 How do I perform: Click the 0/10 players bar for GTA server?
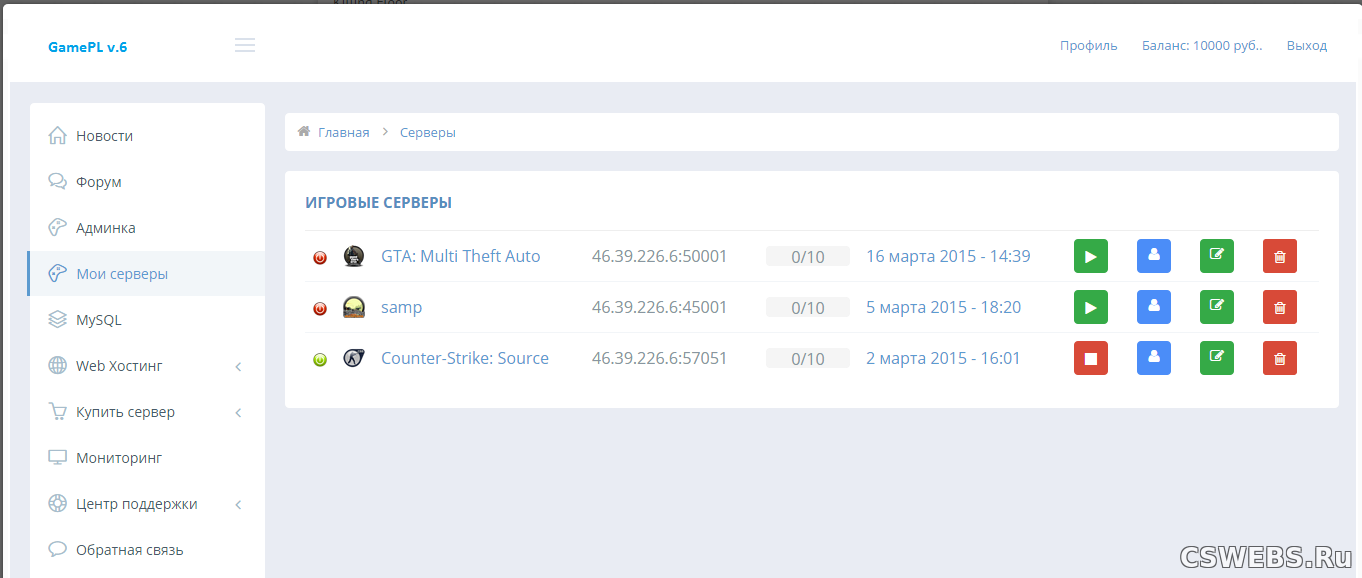pyautogui.click(x=808, y=257)
